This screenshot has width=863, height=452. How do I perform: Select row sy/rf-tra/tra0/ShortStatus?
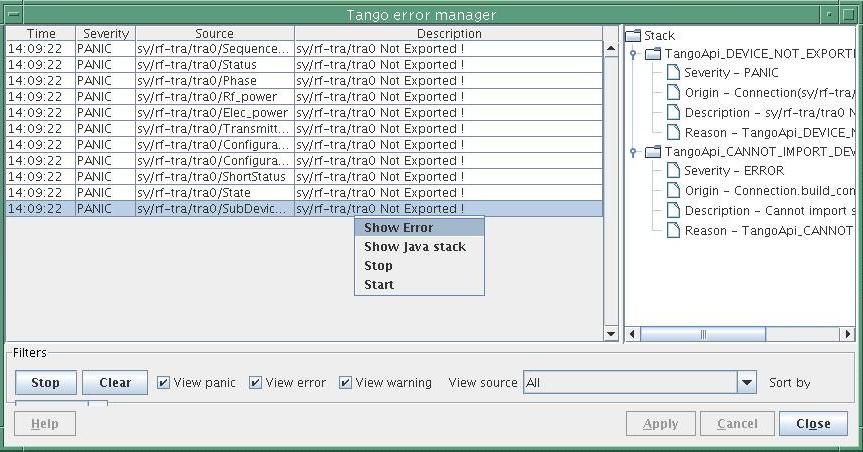(x=304, y=177)
